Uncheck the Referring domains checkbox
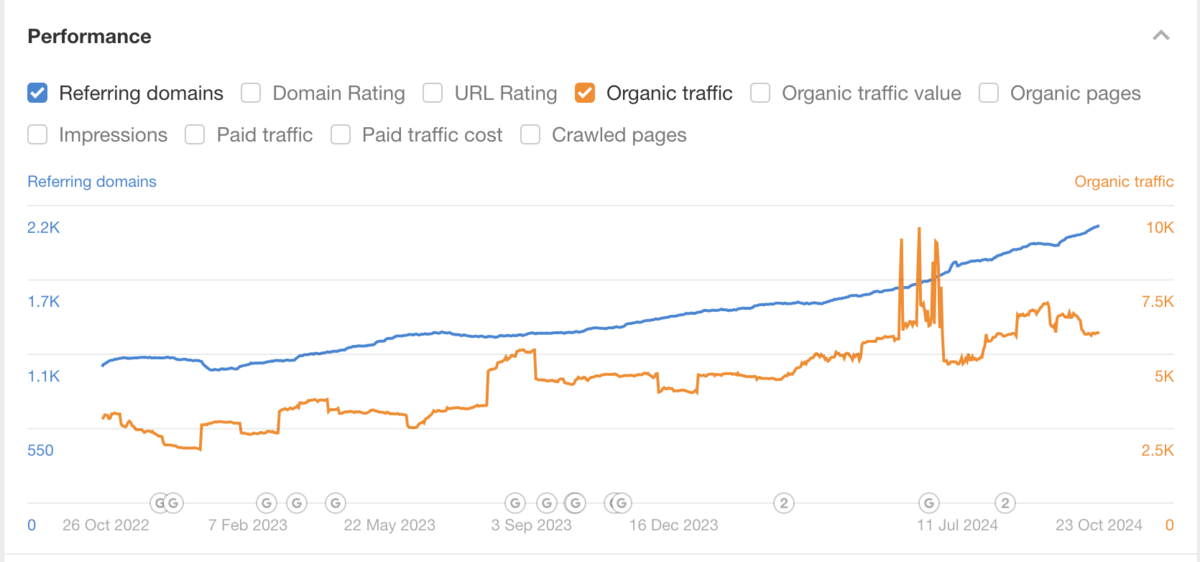The width and height of the screenshot is (1200, 562). [38, 93]
